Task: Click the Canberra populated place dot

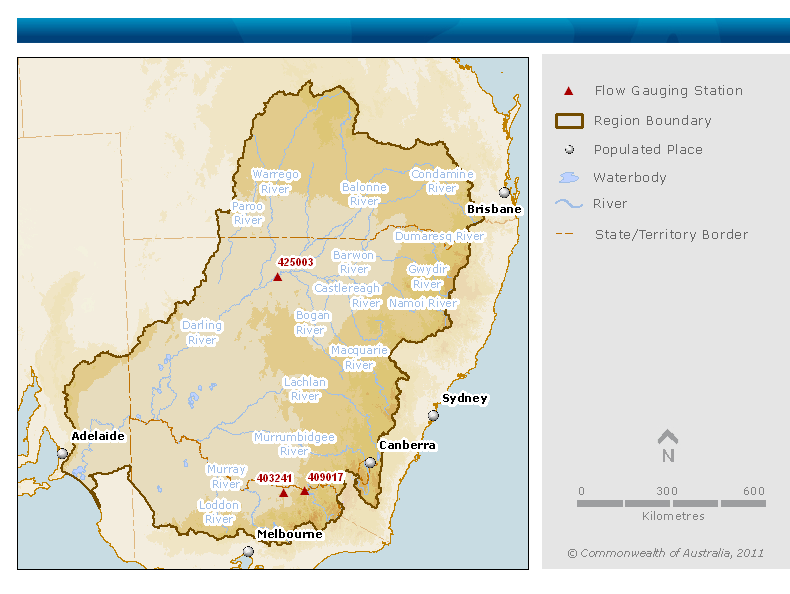Action: [370, 462]
